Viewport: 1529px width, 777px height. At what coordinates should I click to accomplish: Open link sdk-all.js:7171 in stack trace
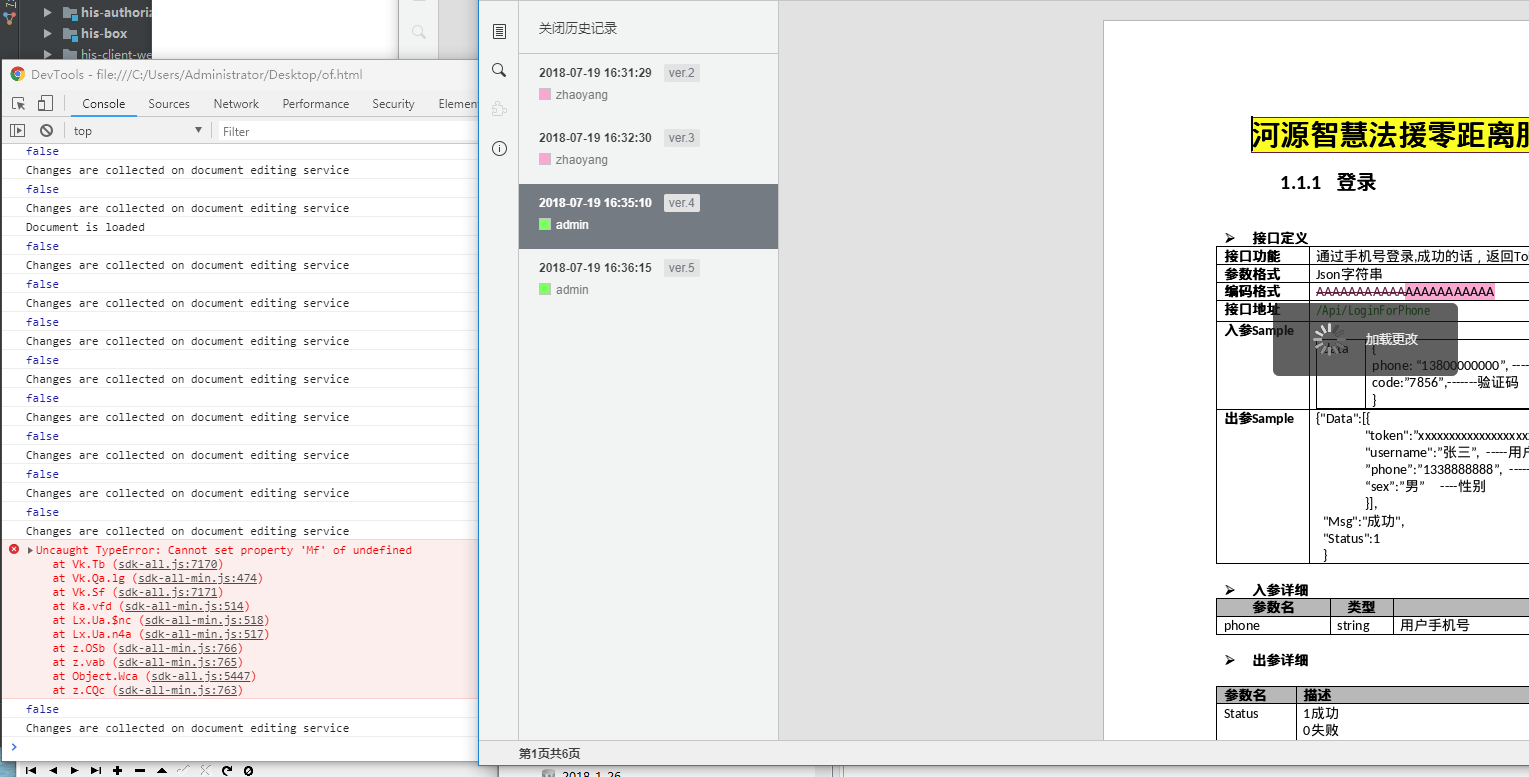point(170,592)
